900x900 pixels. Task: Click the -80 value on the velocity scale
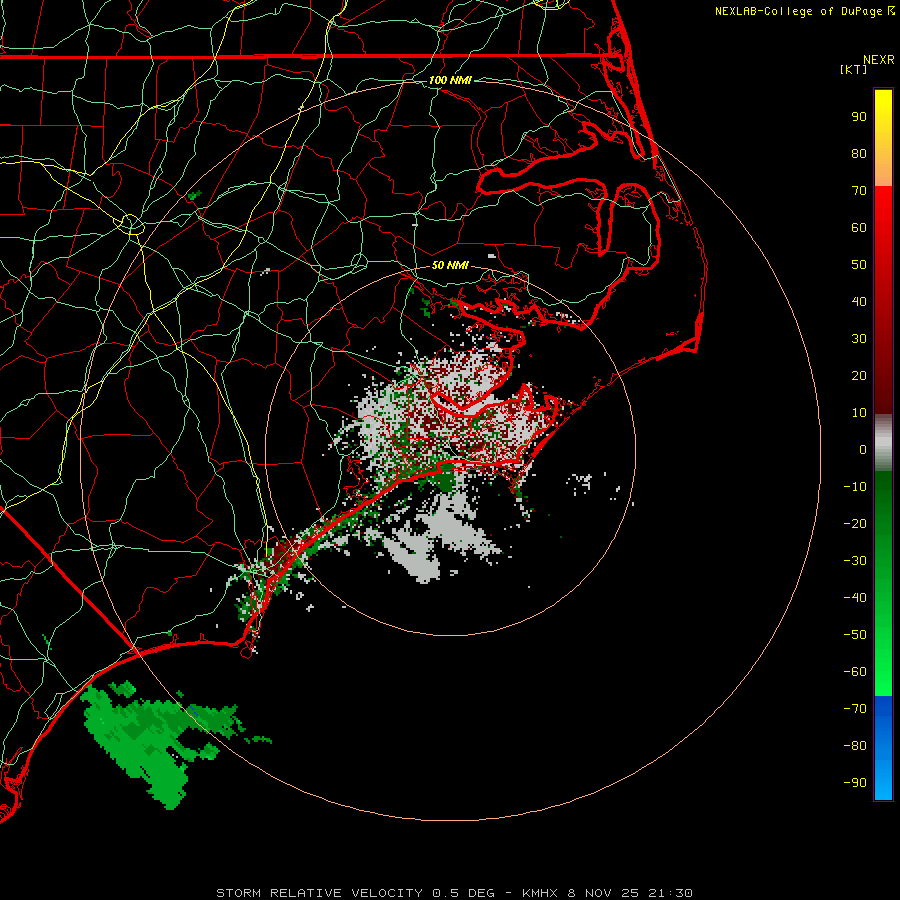(855, 746)
